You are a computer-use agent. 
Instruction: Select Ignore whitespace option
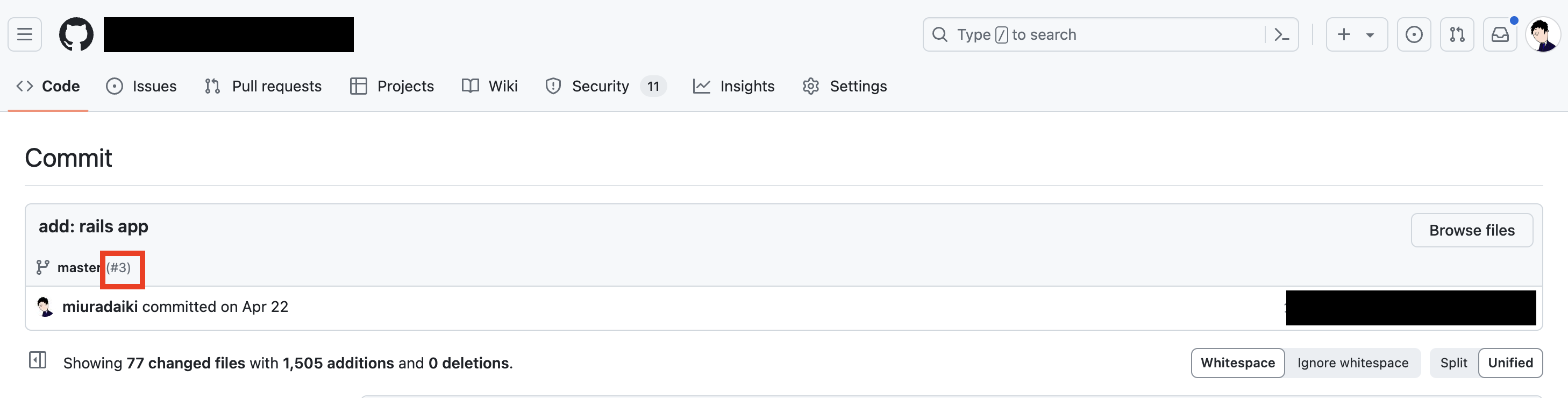(1352, 364)
